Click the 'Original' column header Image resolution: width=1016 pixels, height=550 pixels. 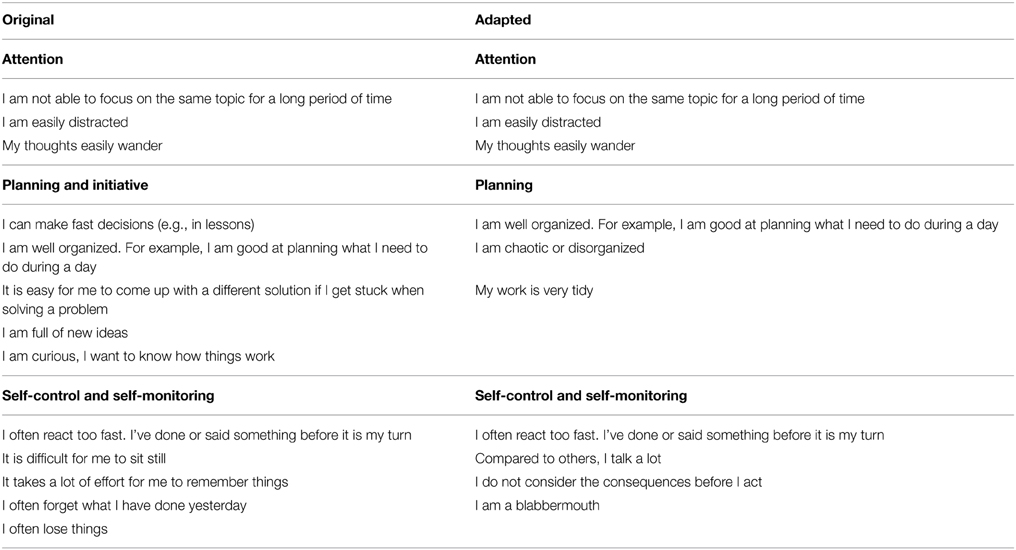click(28, 19)
